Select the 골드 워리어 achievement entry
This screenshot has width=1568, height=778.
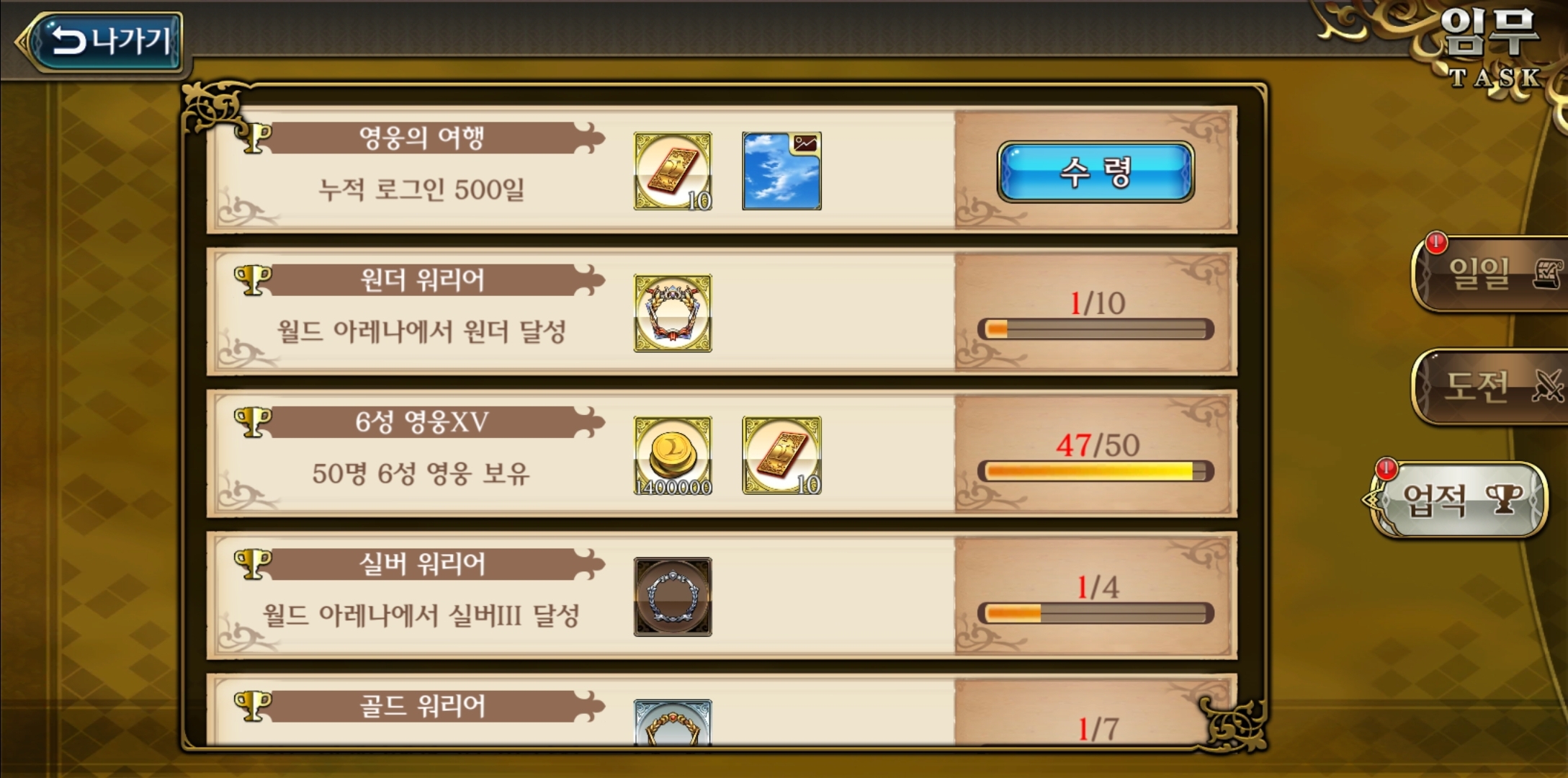pyautogui.click(x=722, y=710)
